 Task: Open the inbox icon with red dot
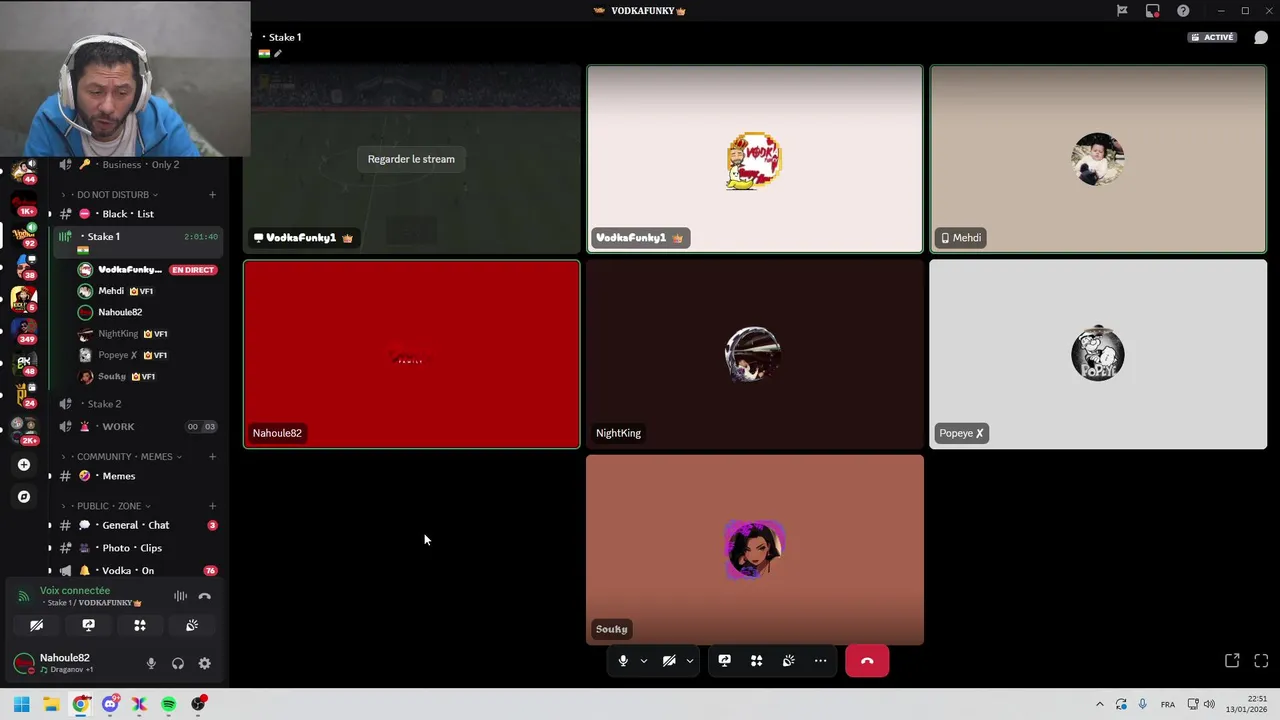coord(1153,11)
